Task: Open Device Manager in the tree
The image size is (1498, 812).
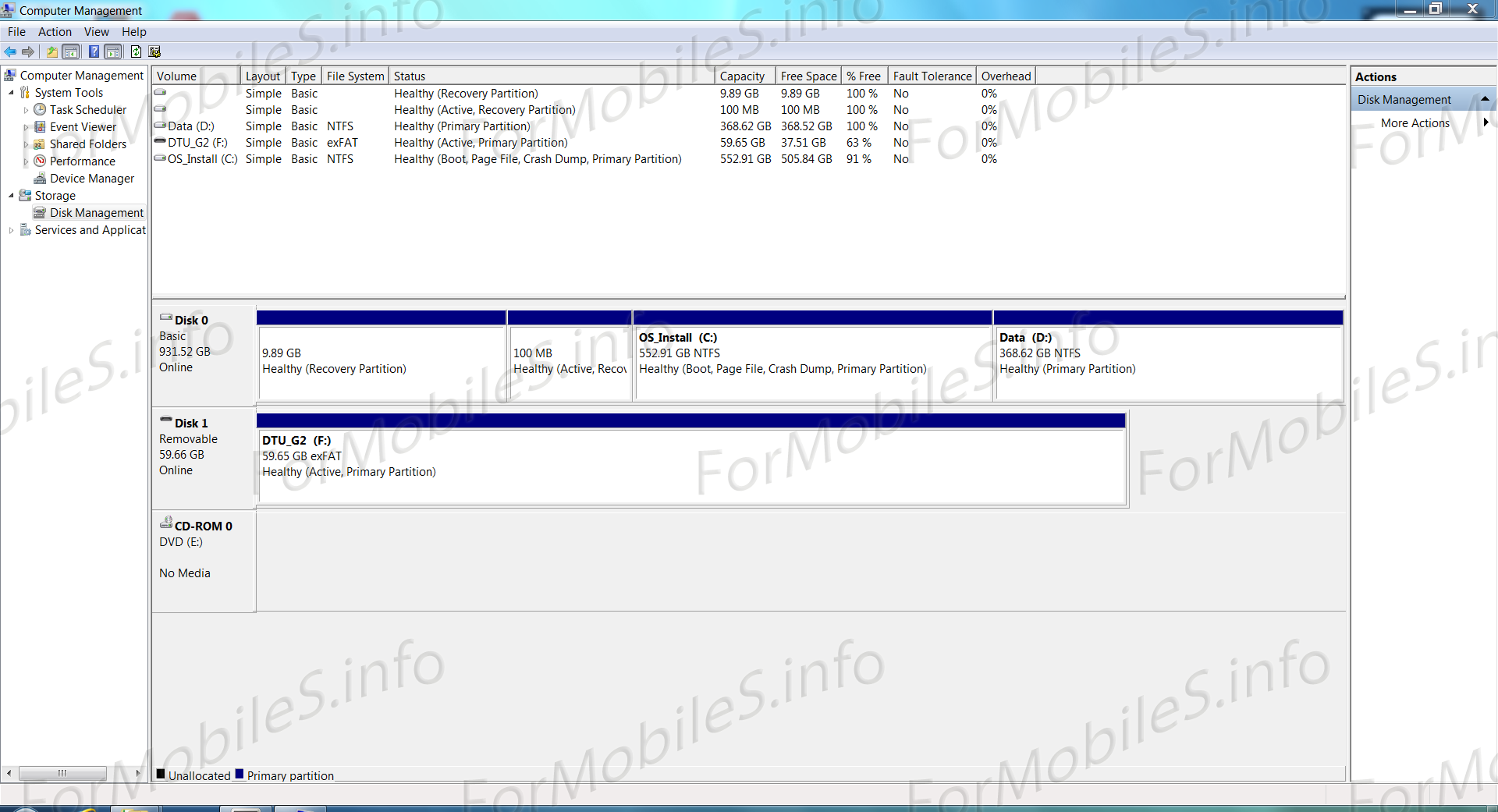Action: coord(91,179)
